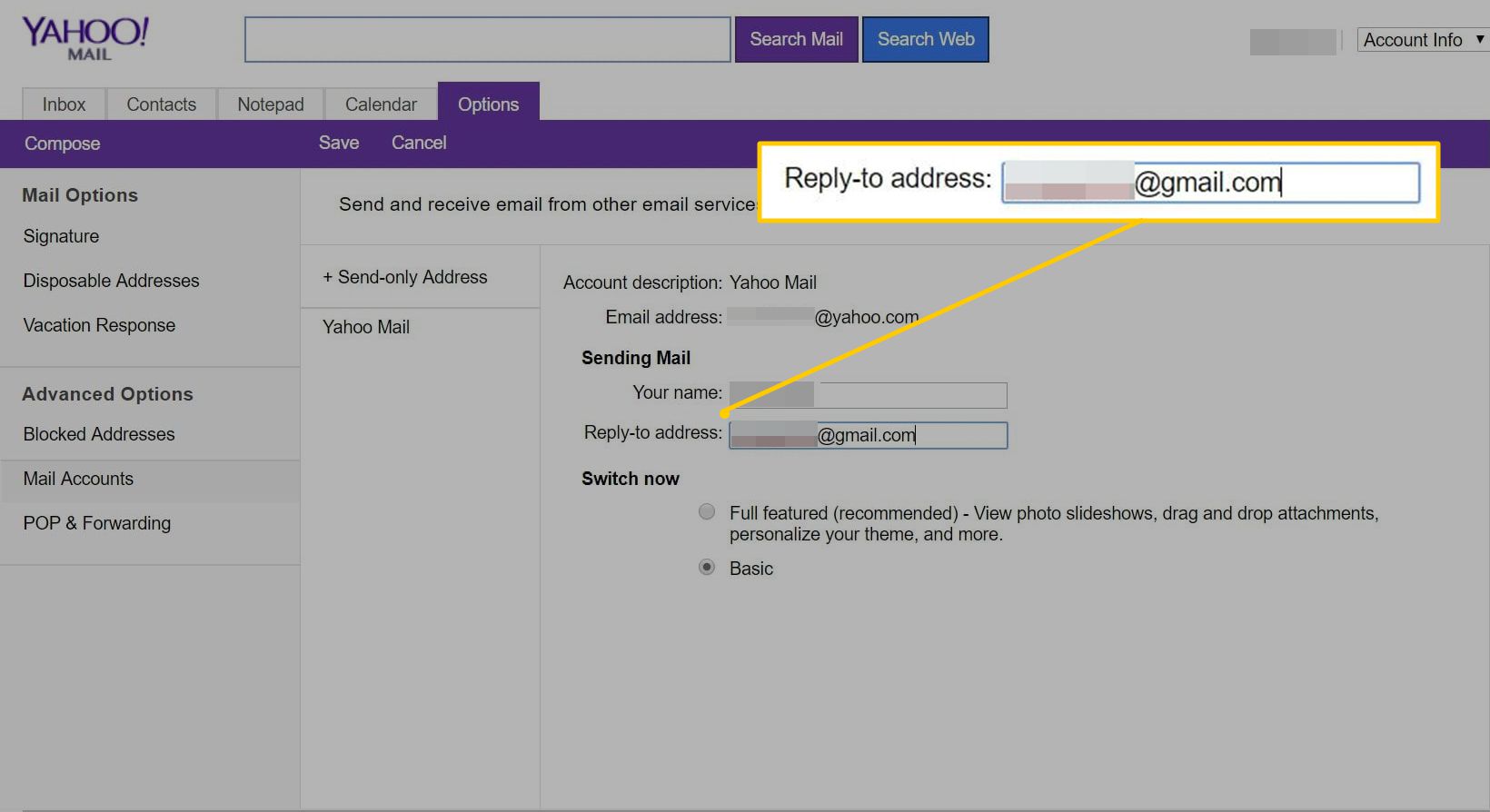Open Blocked Addresses settings
Screen dimensions: 1490x812
point(98,434)
